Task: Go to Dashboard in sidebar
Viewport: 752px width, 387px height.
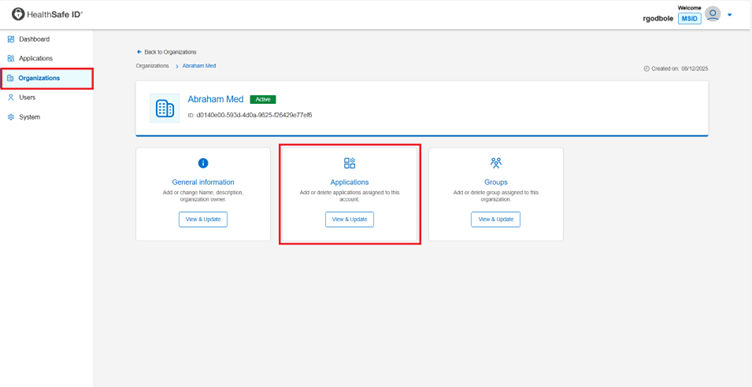Action: click(34, 39)
